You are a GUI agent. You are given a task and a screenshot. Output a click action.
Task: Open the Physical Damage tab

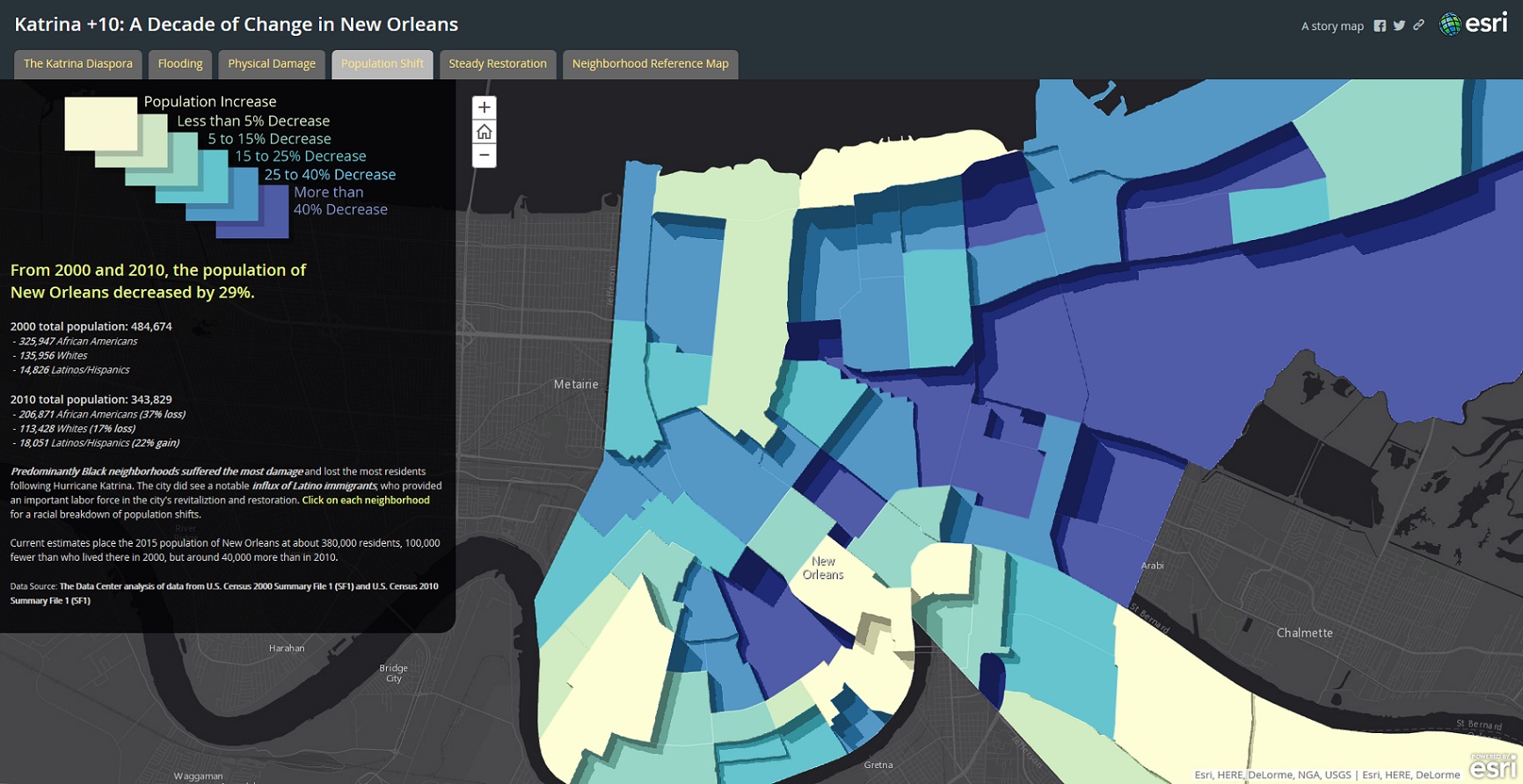tap(272, 63)
